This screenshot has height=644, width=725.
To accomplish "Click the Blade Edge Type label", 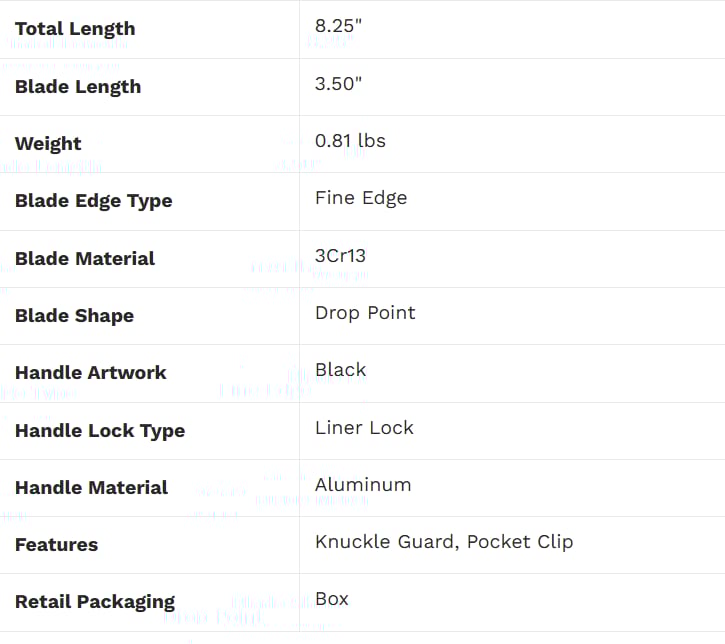I will click(93, 201).
